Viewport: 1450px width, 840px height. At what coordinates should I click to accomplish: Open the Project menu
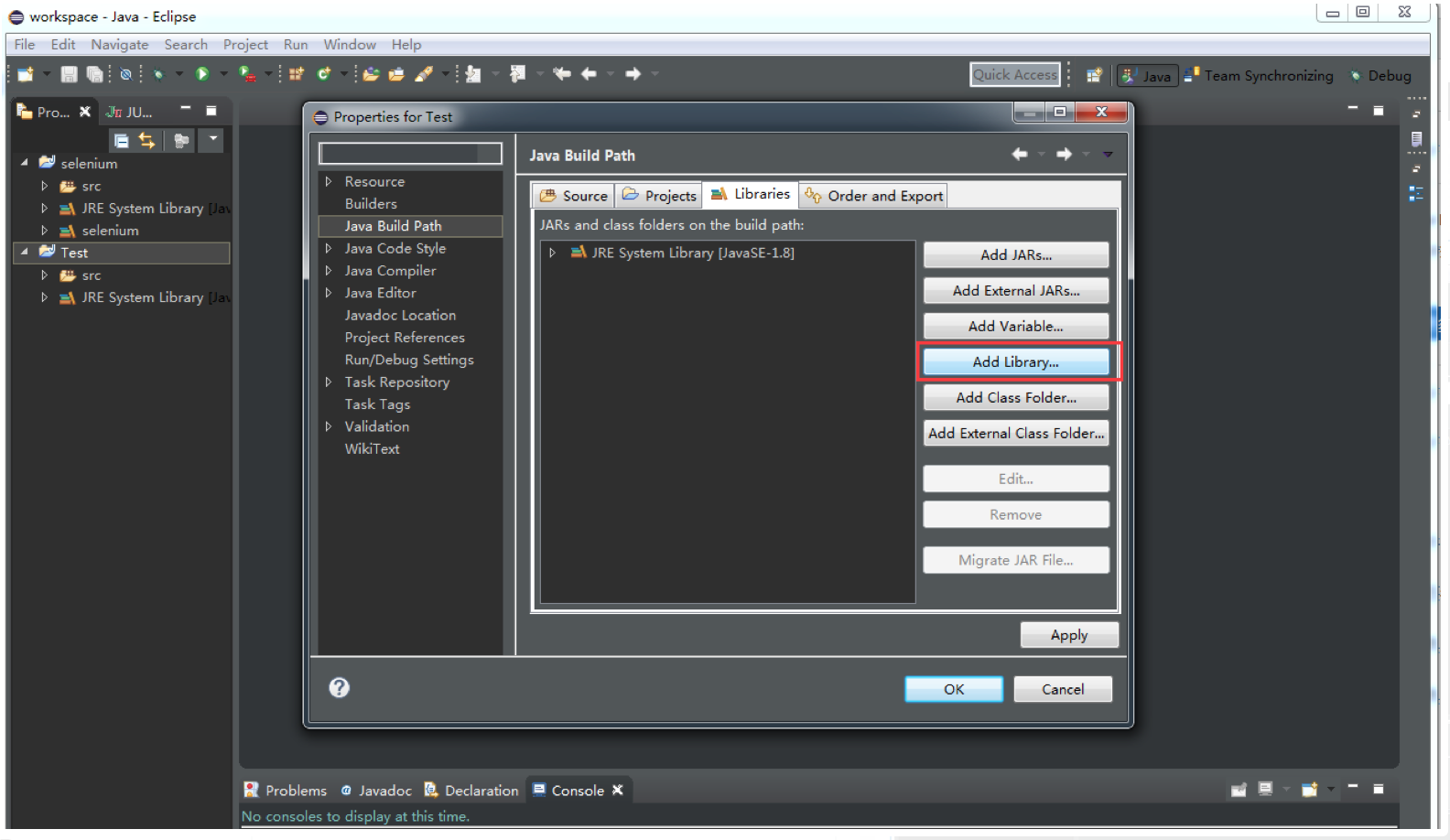click(245, 45)
